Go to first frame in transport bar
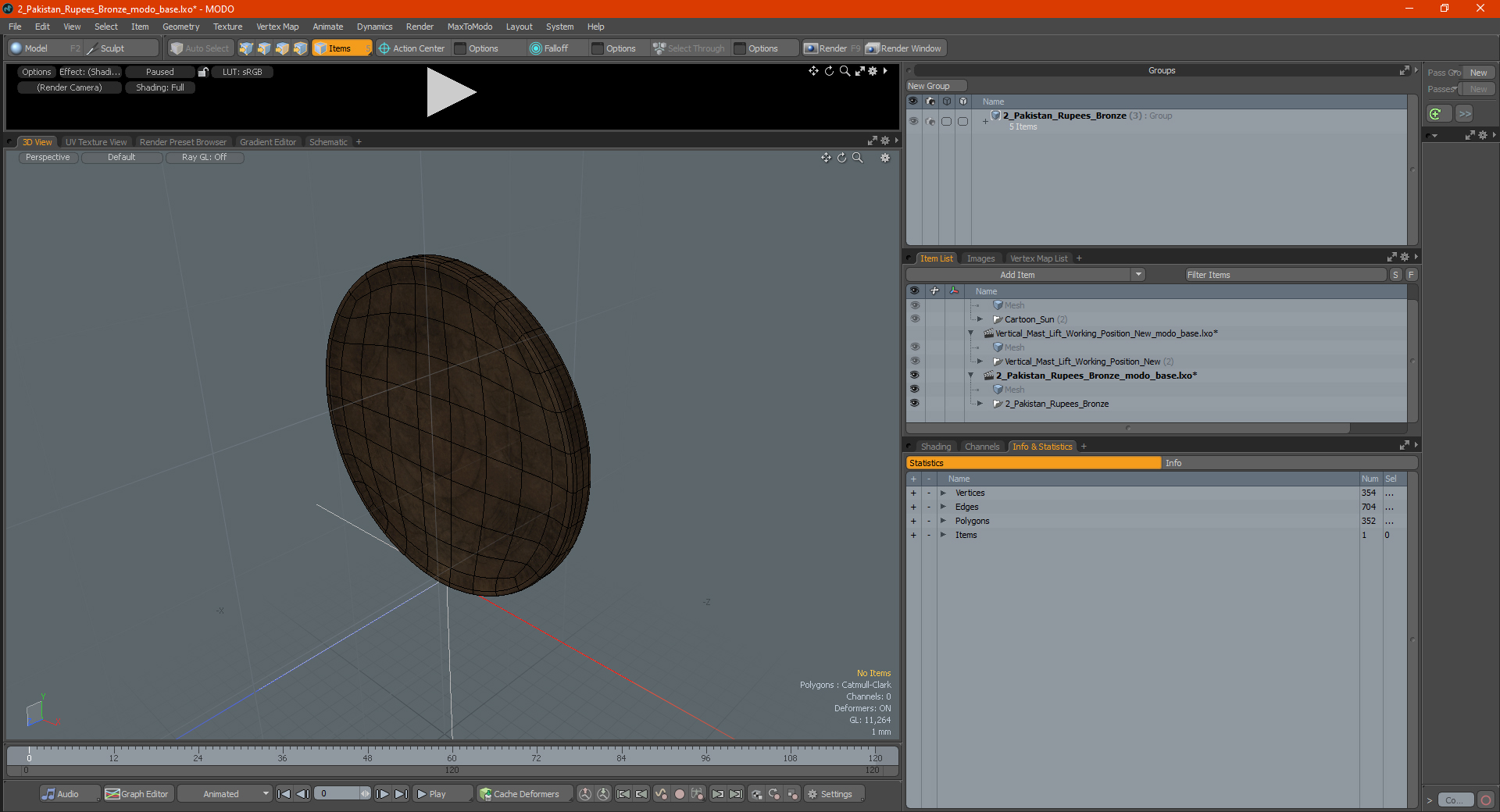1500x812 pixels. pos(284,794)
